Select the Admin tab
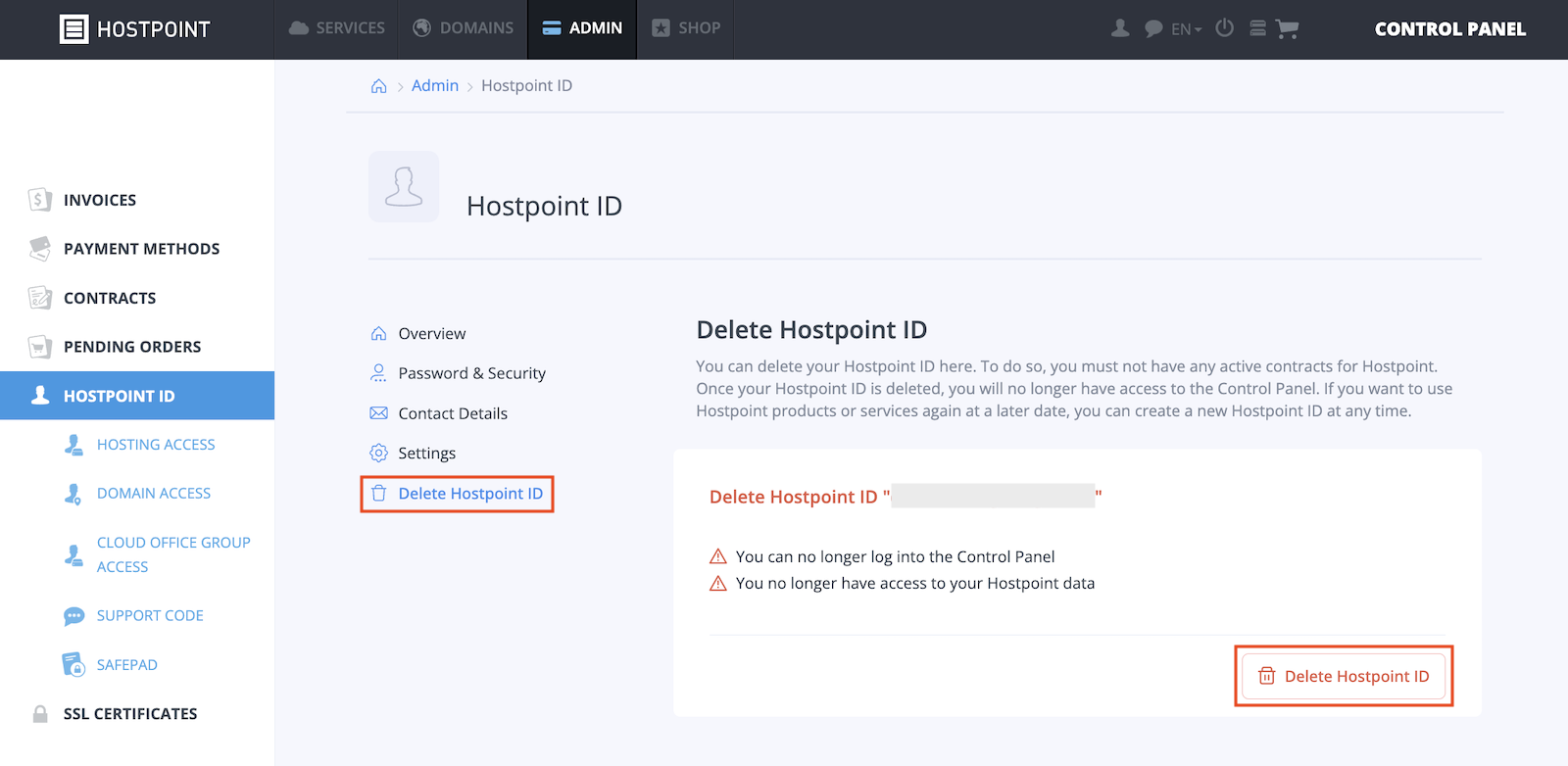 click(582, 28)
